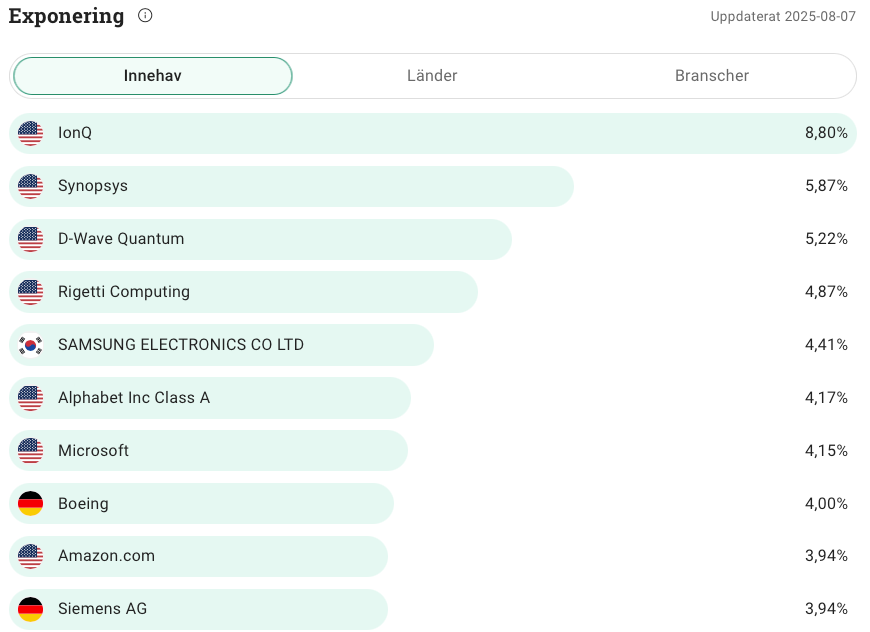Viewport: 870px width, 632px height.
Task: Click the 4,41% Samsung percentage
Action: coord(826,345)
